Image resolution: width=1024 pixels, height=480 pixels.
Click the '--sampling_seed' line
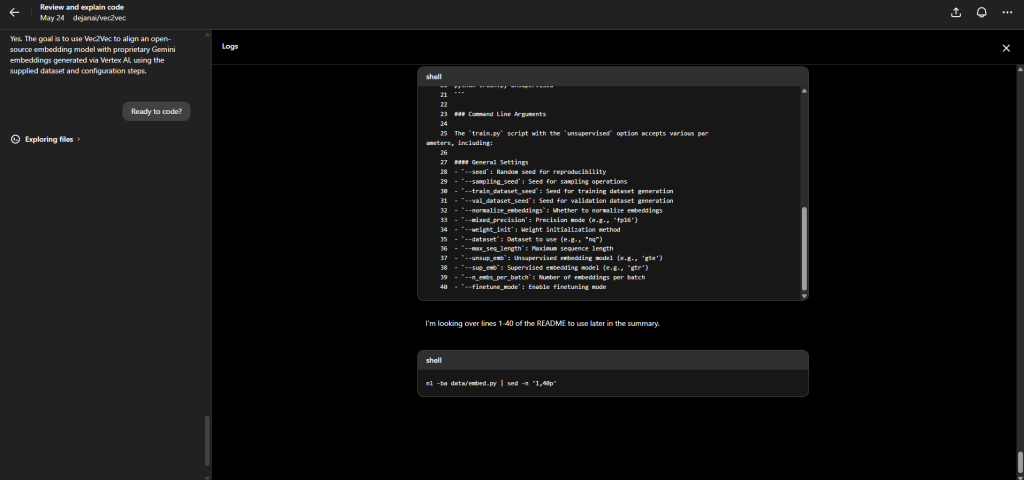point(541,182)
